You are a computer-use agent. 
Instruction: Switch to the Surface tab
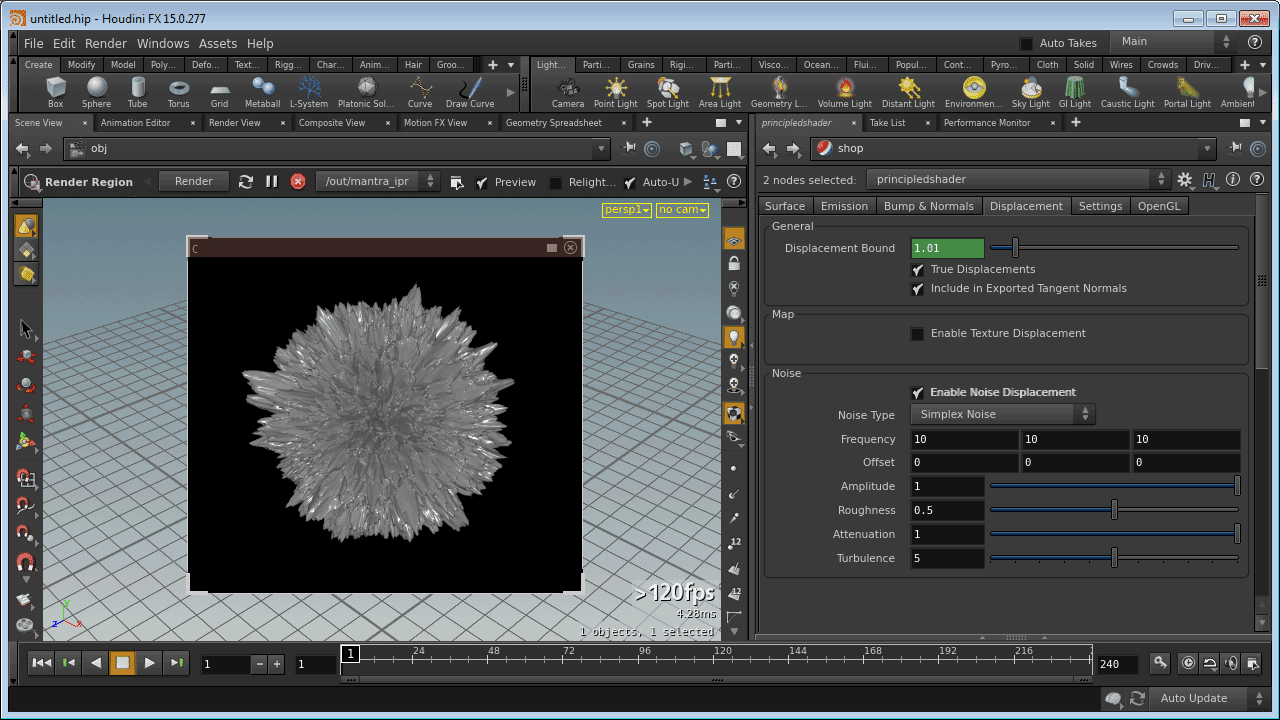click(x=785, y=206)
